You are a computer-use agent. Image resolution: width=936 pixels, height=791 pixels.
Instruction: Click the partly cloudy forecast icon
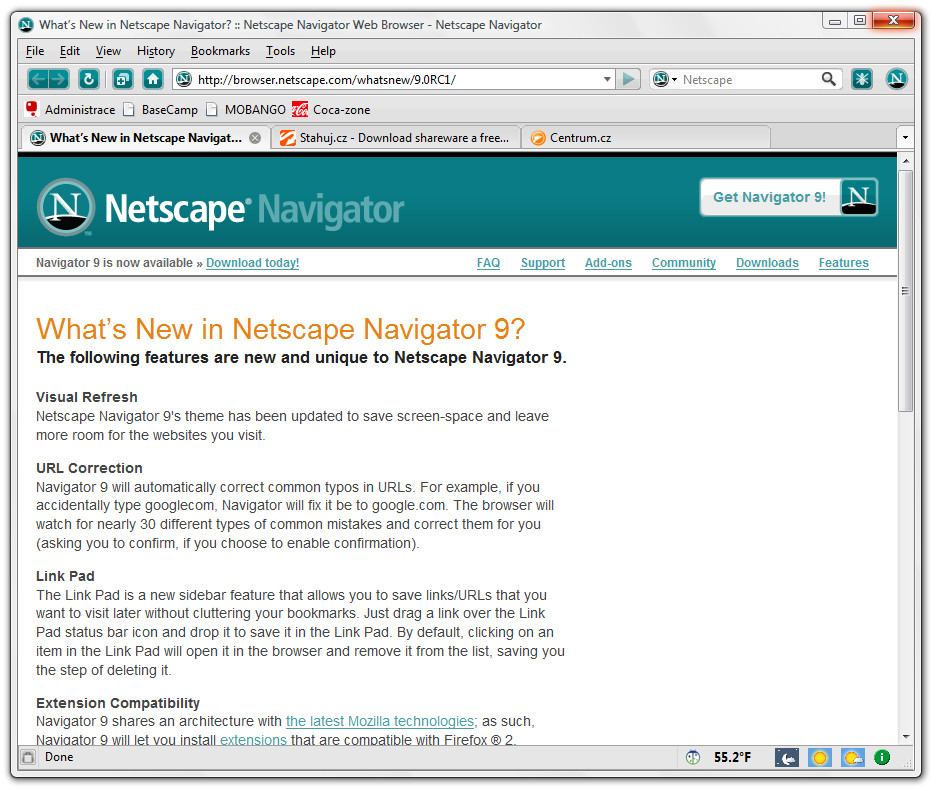[x=852, y=758]
